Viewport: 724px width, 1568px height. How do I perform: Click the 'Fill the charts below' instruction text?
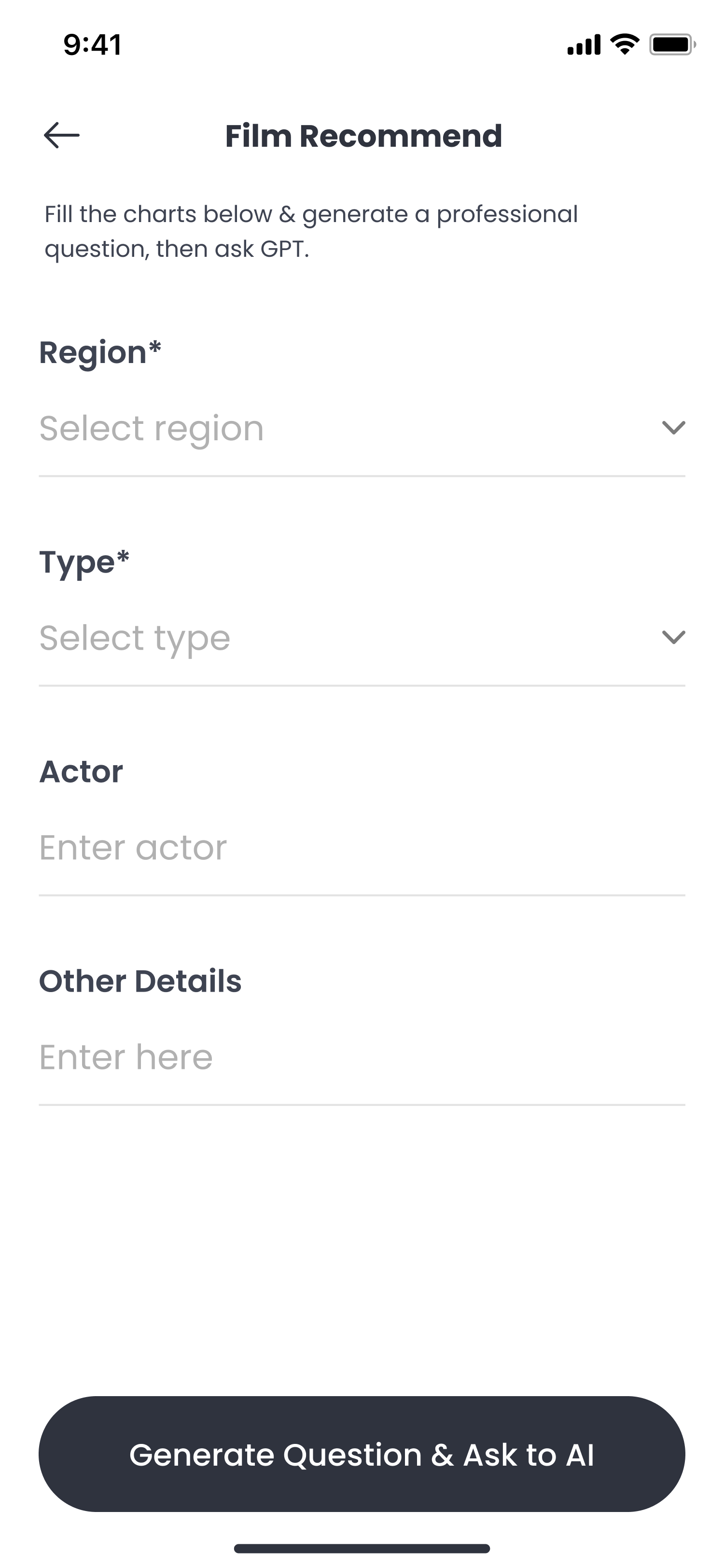[x=311, y=231]
